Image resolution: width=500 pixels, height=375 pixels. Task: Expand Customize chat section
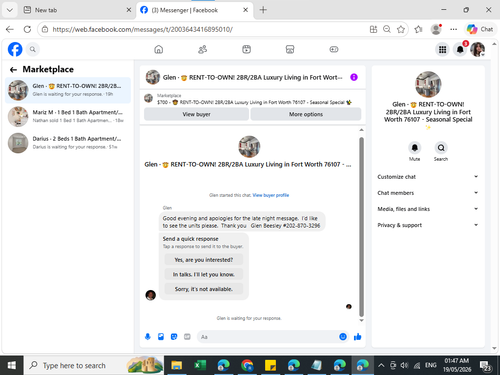coord(428,177)
